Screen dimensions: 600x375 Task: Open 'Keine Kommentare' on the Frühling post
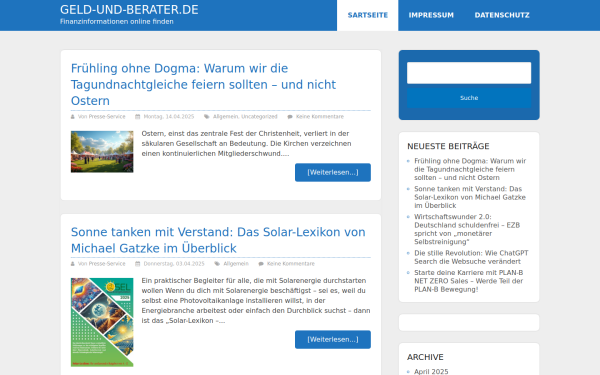pyautogui.click(x=320, y=117)
